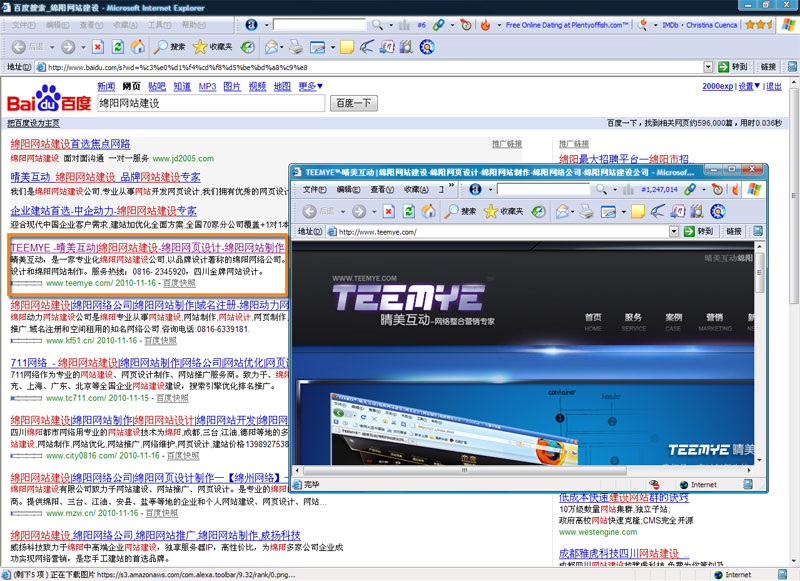Open Favorites (收藏夹) in main window toolbar
Image resolution: width=800 pixels, height=581 pixels.
point(213,47)
